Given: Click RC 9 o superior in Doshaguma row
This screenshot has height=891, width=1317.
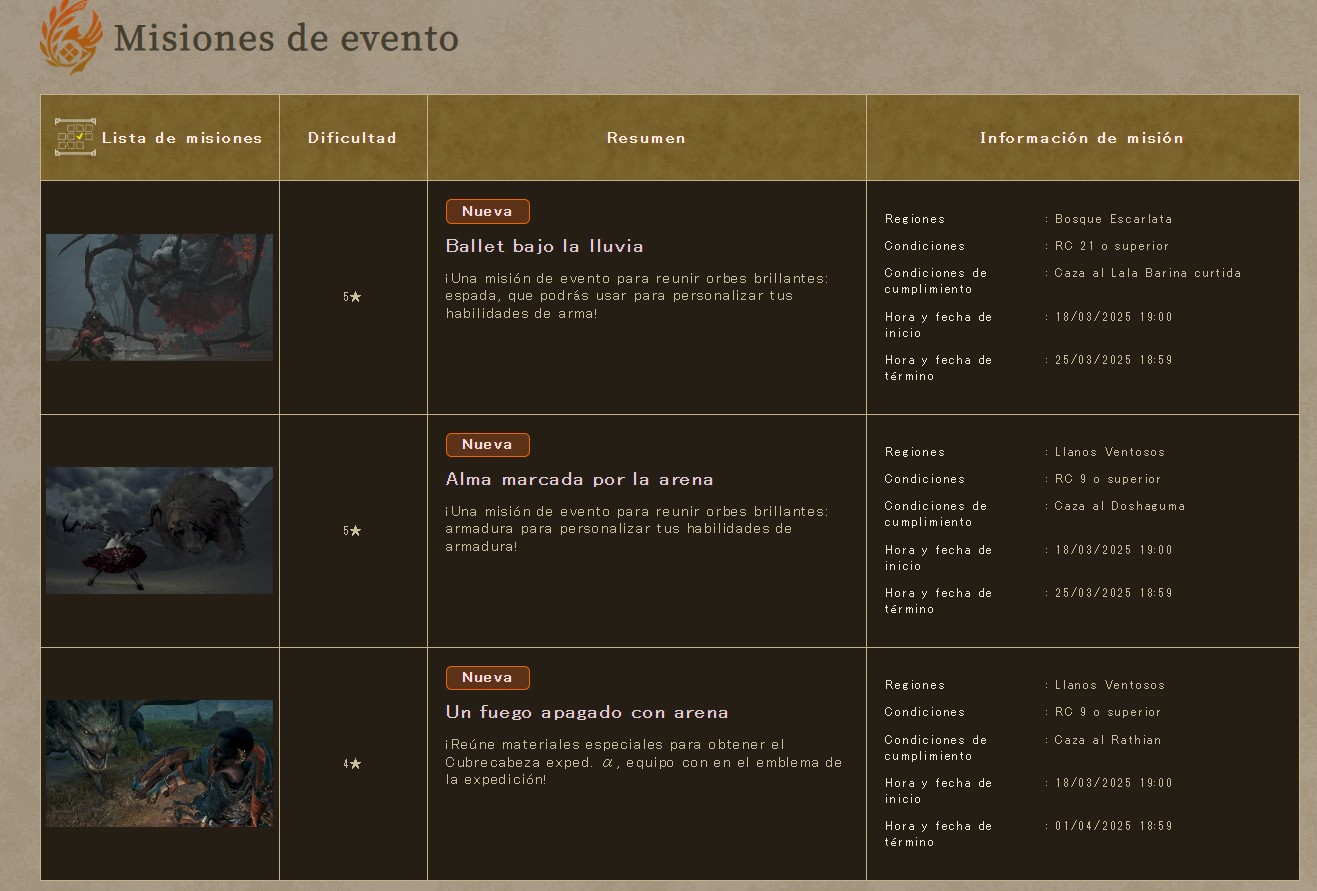Looking at the screenshot, I should click(x=1108, y=479).
